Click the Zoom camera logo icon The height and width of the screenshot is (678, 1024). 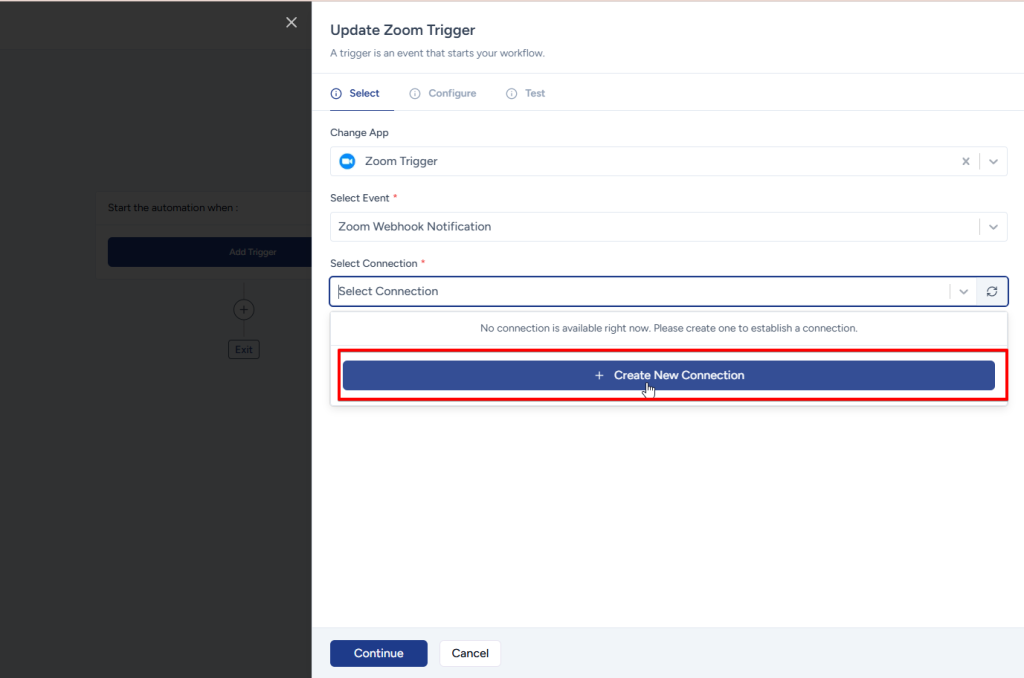pyautogui.click(x=347, y=161)
